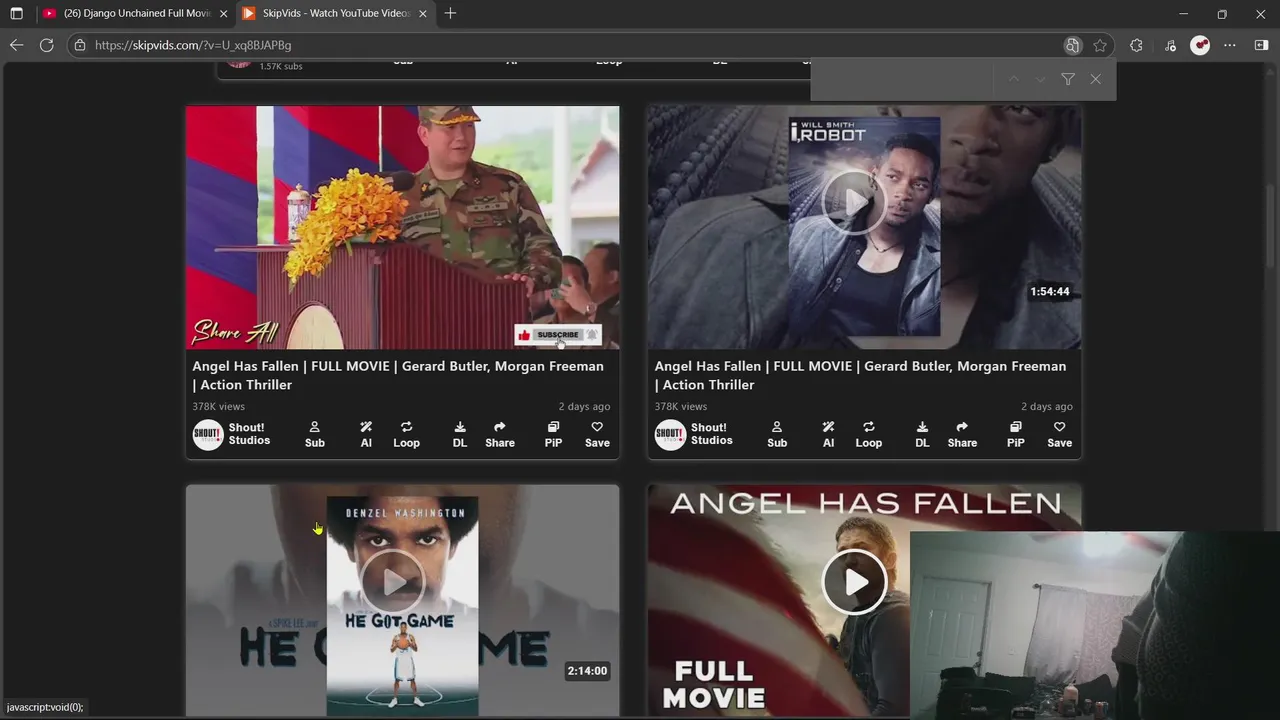1280x720 pixels.
Task: Toggle the browser sidebar panel
Action: tap(1261, 45)
